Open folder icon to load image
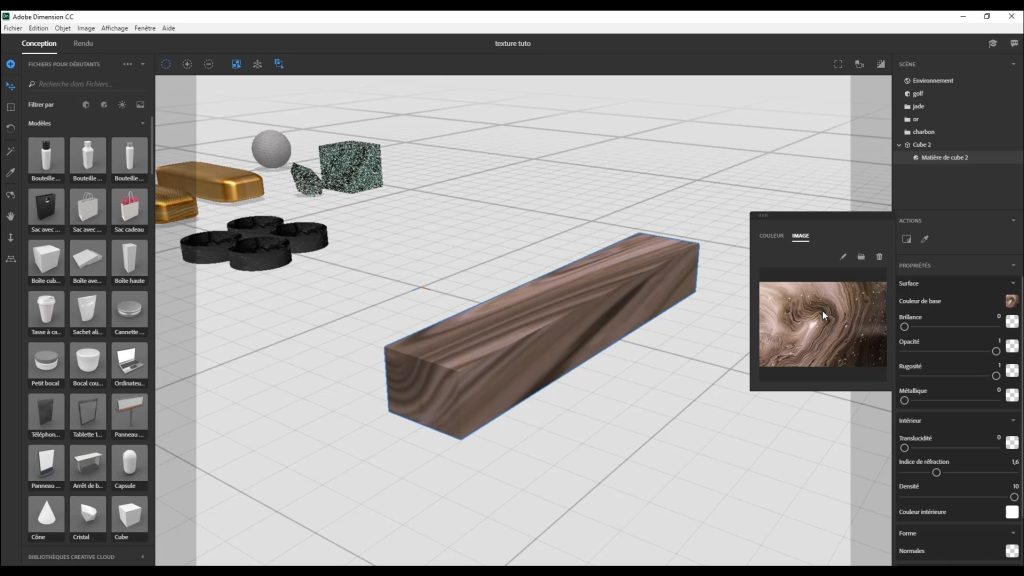1024x576 pixels. [861, 257]
